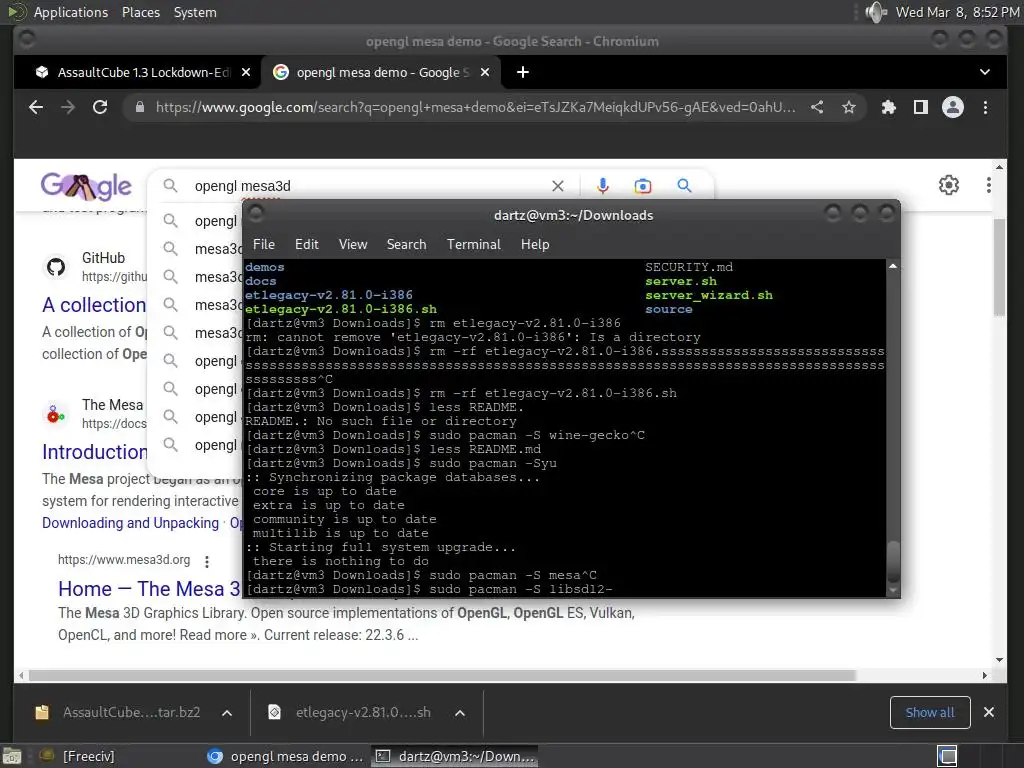This screenshot has width=1024, height=768.
Task: Switch to dartz@vm3 terminal taskbar item
Action: pos(455,756)
